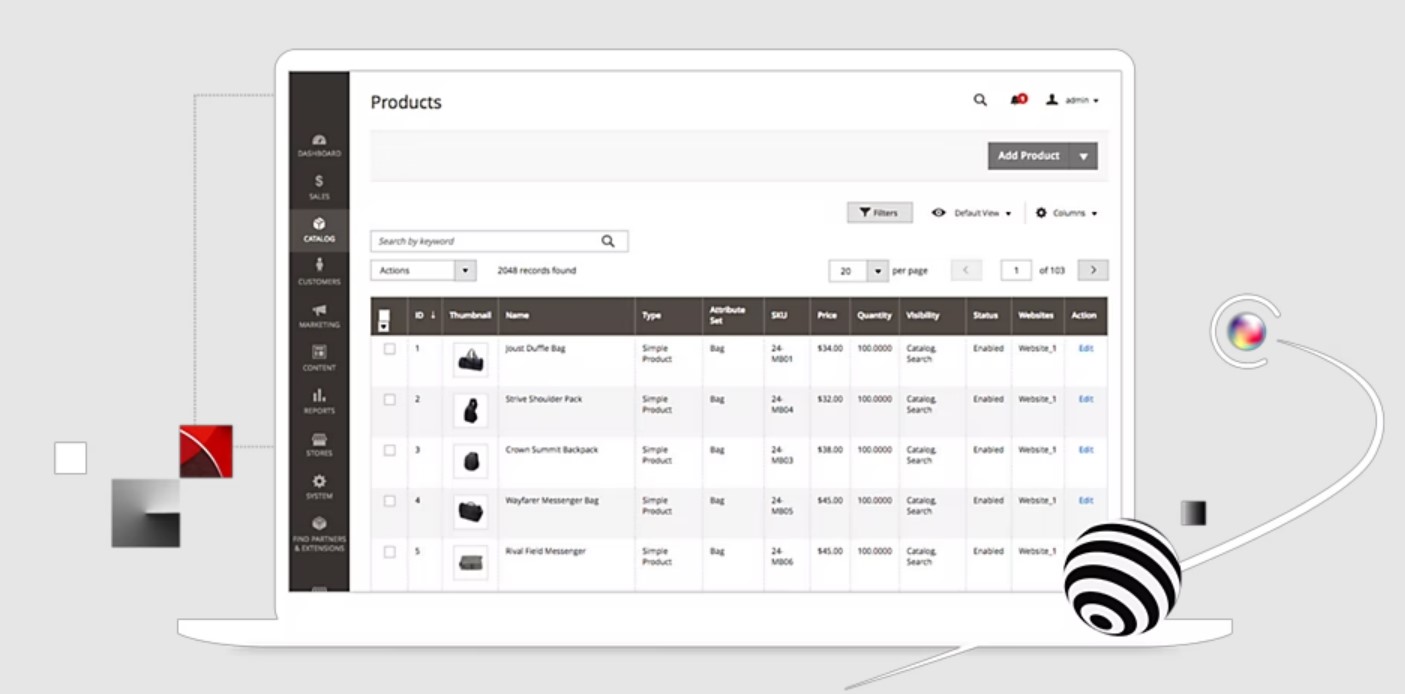Open the Default View menu
This screenshot has height=694, width=1405.
pyautogui.click(x=971, y=213)
